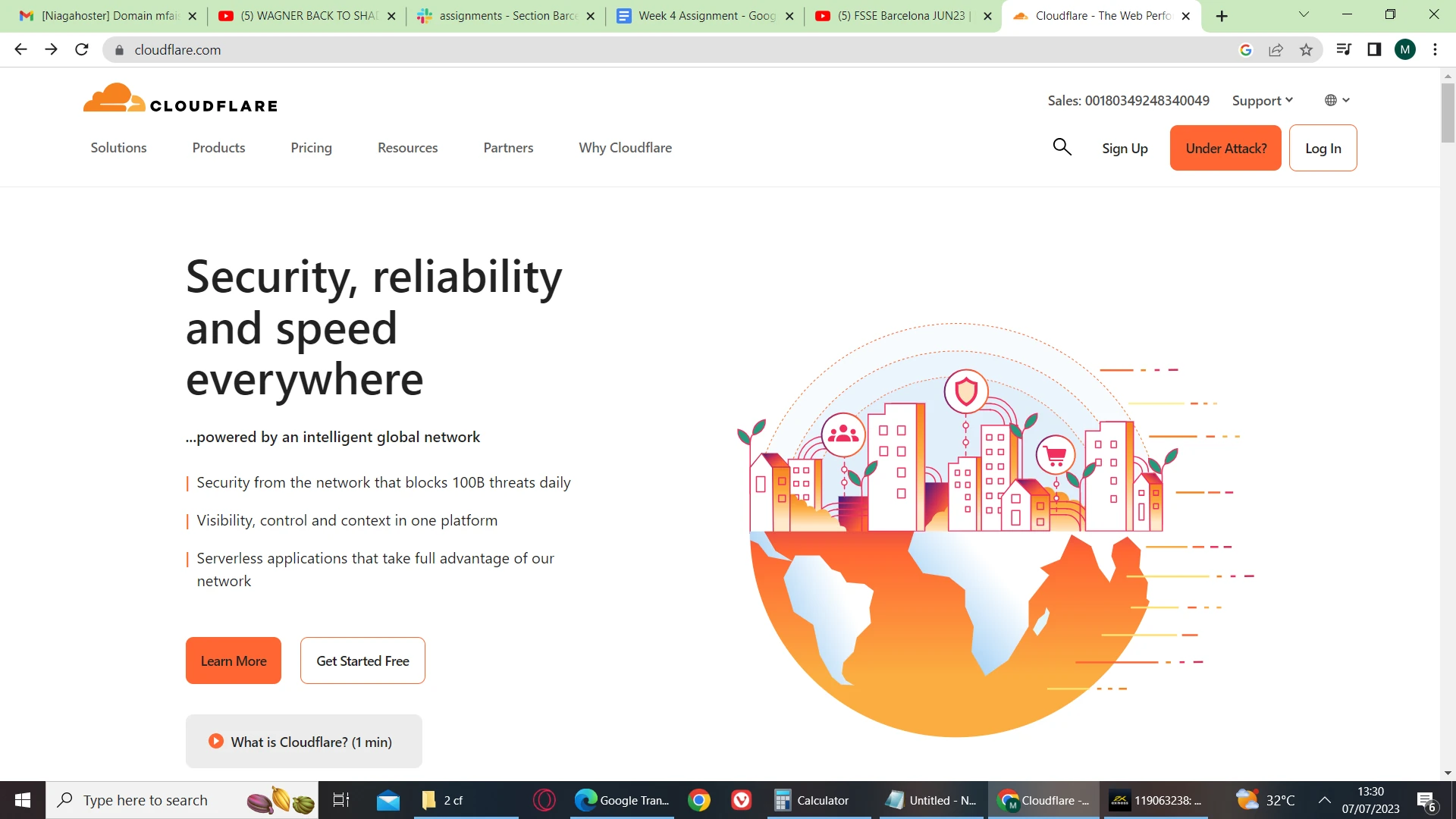Image resolution: width=1456 pixels, height=819 pixels.
Task: Open Chrome three-dot menu
Action: point(1435,50)
